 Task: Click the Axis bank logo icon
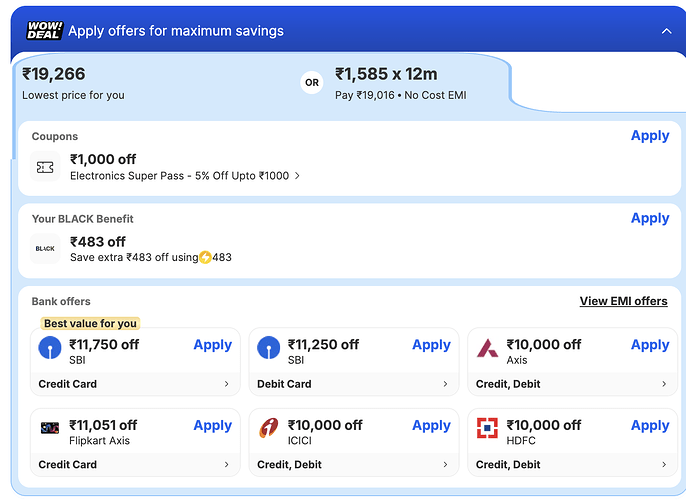click(x=488, y=348)
